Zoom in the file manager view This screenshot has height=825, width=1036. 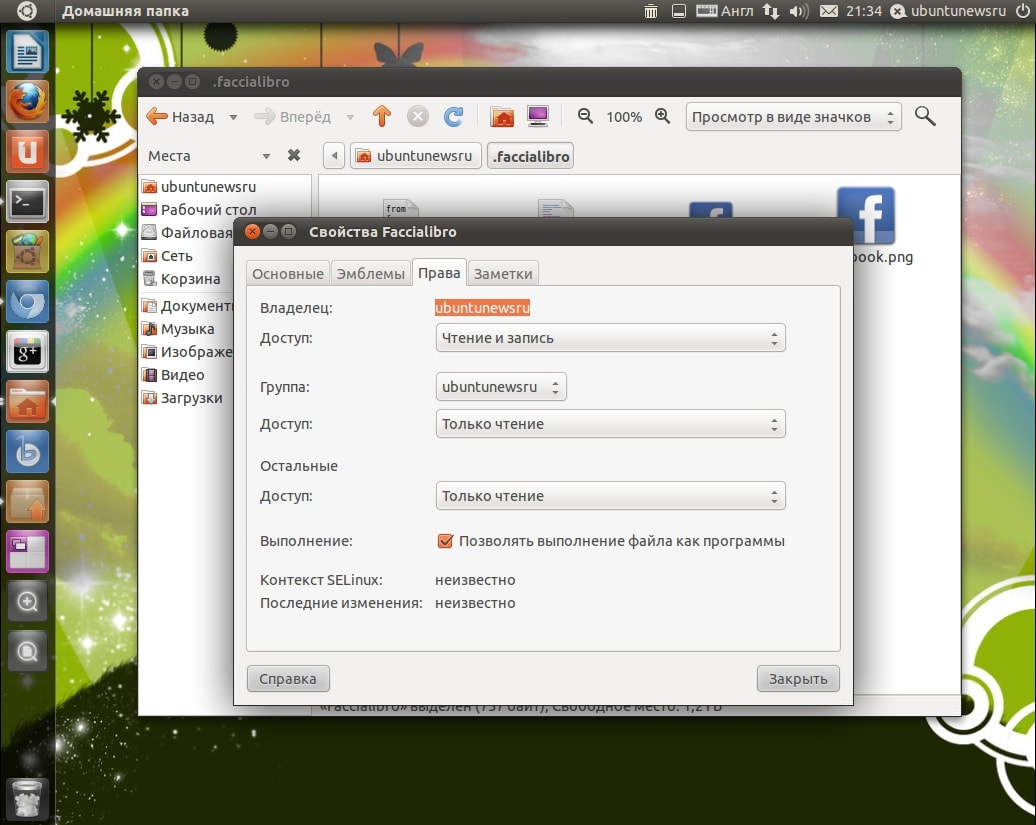[x=662, y=116]
